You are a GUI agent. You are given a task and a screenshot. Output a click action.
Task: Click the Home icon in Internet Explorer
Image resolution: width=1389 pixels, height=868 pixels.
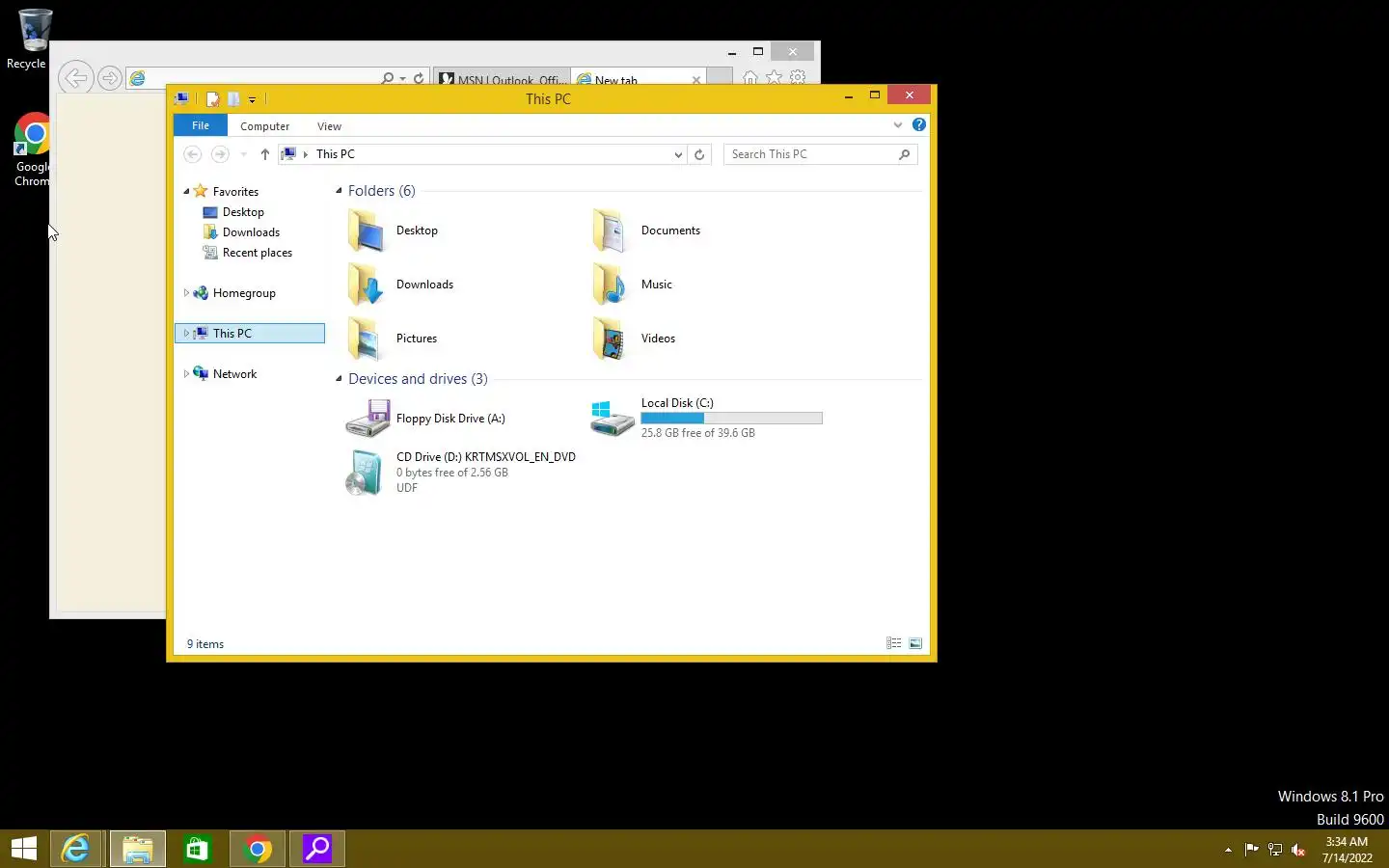(x=750, y=77)
